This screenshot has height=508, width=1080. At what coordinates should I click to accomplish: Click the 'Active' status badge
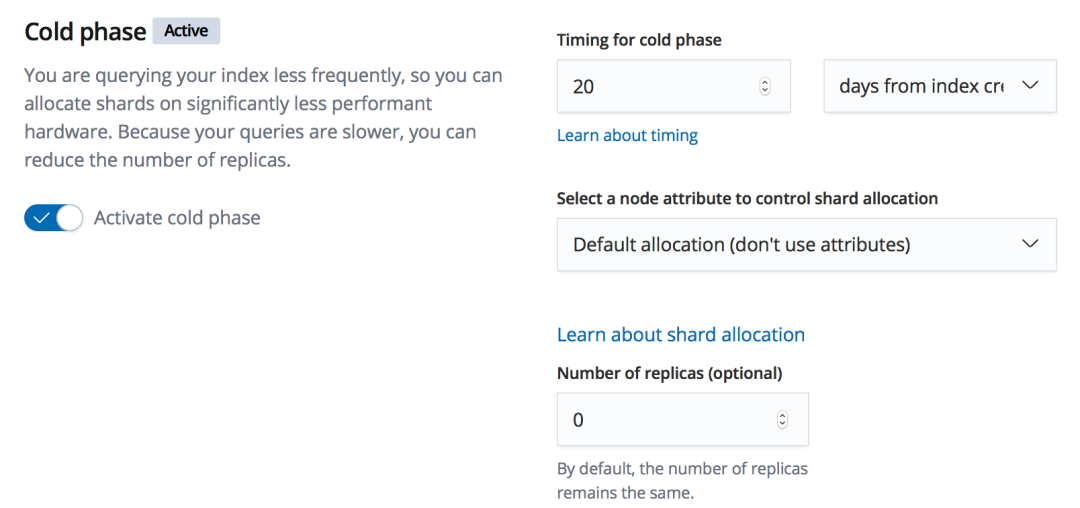[186, 31]
